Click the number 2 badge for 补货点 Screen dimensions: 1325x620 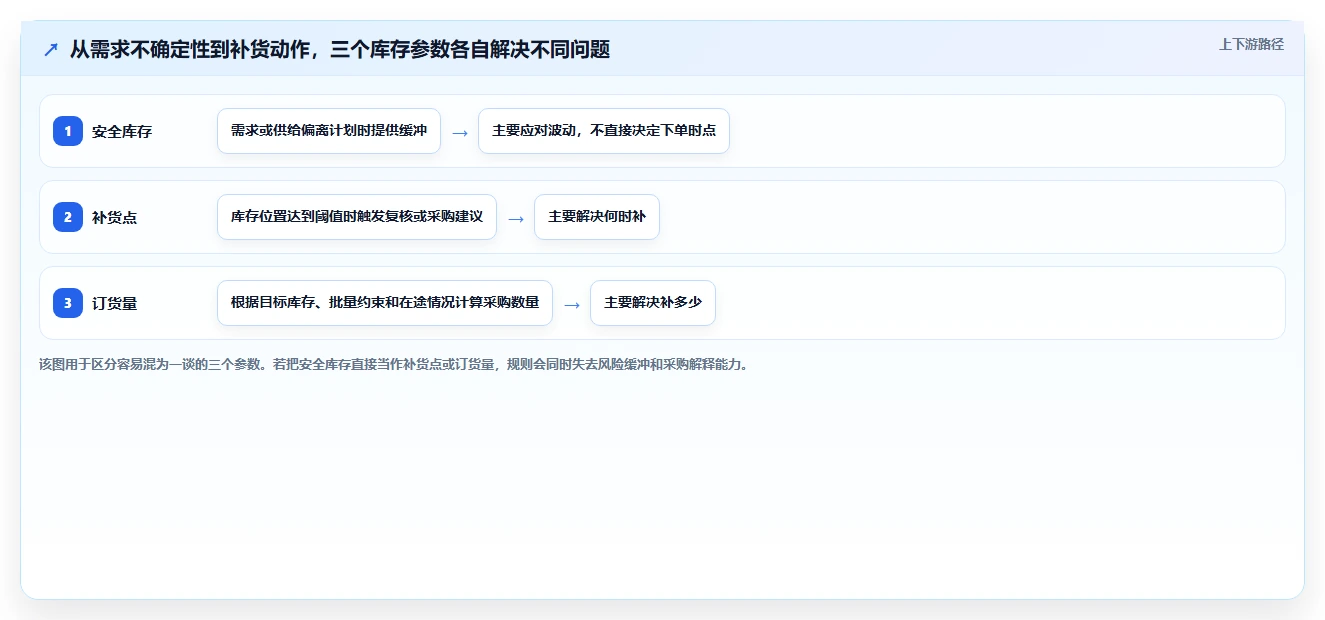(x=68, y=217)
